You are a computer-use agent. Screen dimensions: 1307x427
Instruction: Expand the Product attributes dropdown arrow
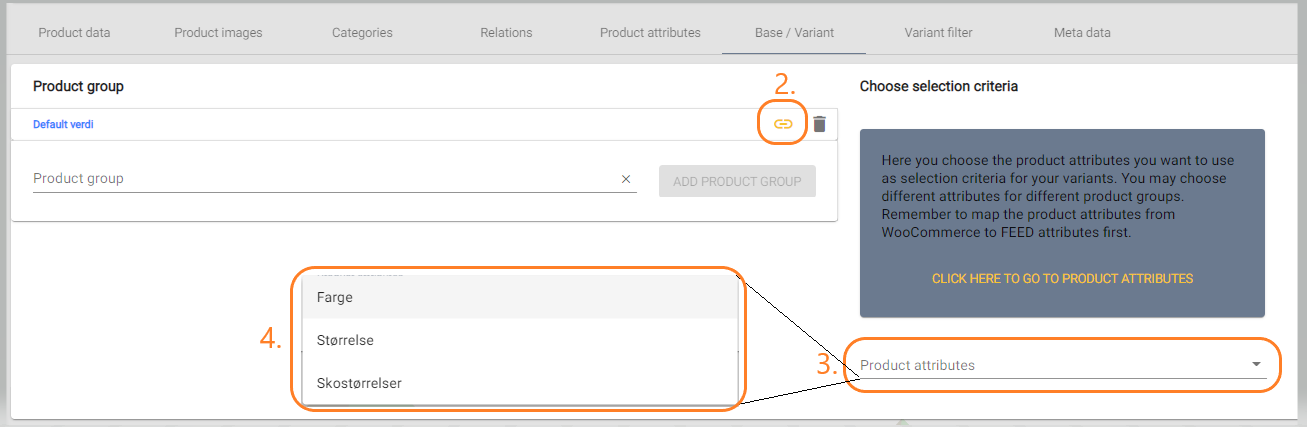pos(1256,365)
